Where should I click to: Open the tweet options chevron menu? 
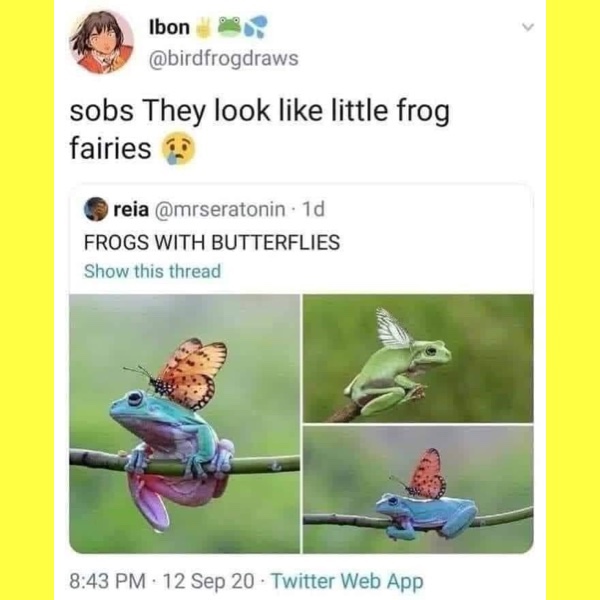click(x=529, y=31)
